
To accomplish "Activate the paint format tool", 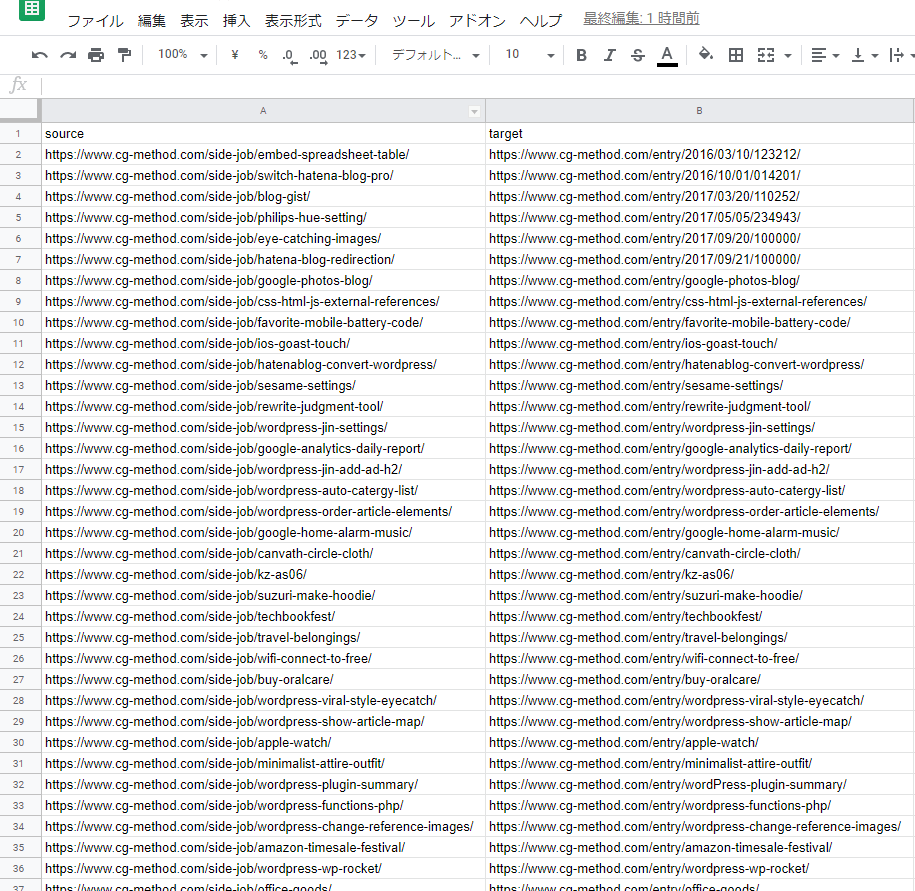I will (124, 55).
